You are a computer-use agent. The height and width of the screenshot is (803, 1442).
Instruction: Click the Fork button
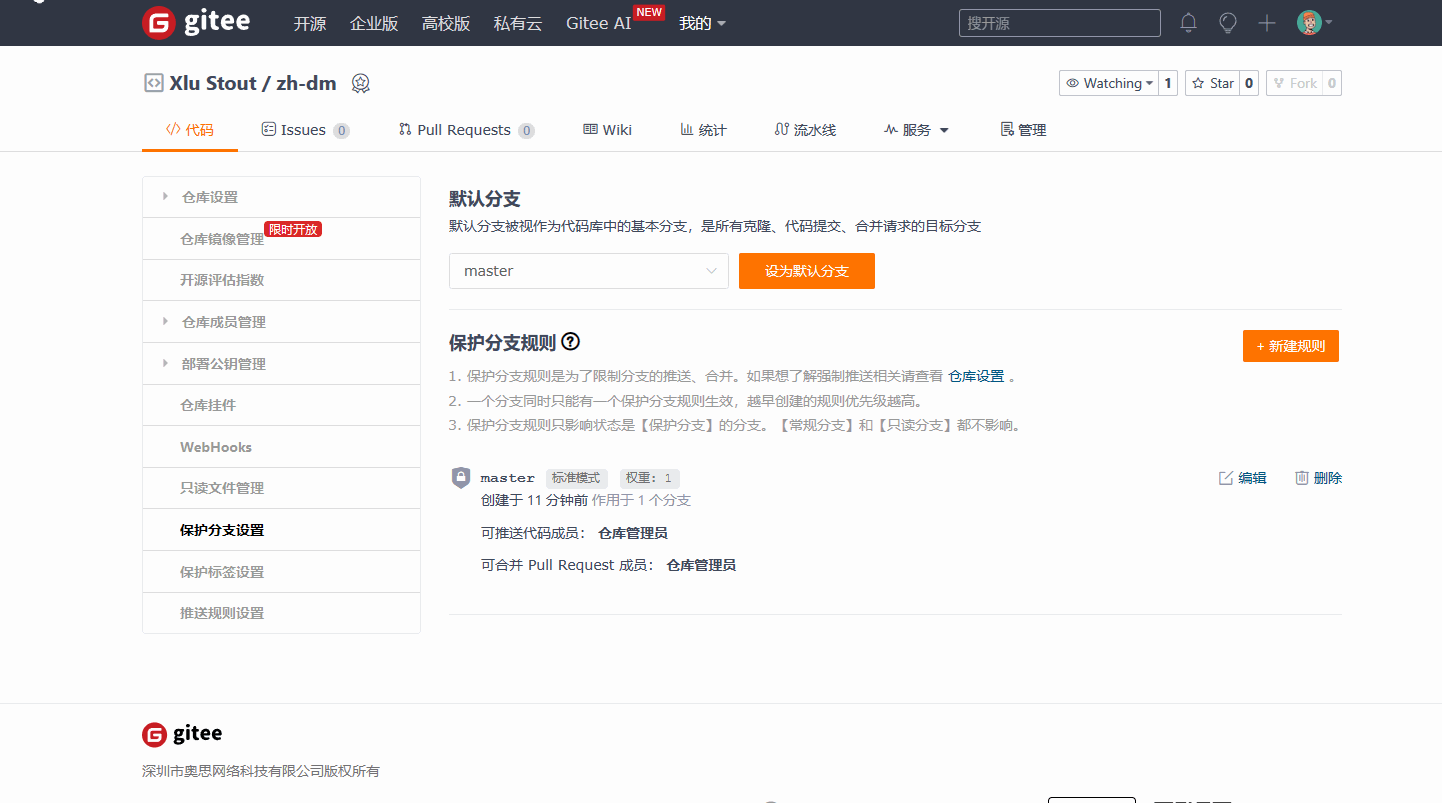[x=1294, y=83]
